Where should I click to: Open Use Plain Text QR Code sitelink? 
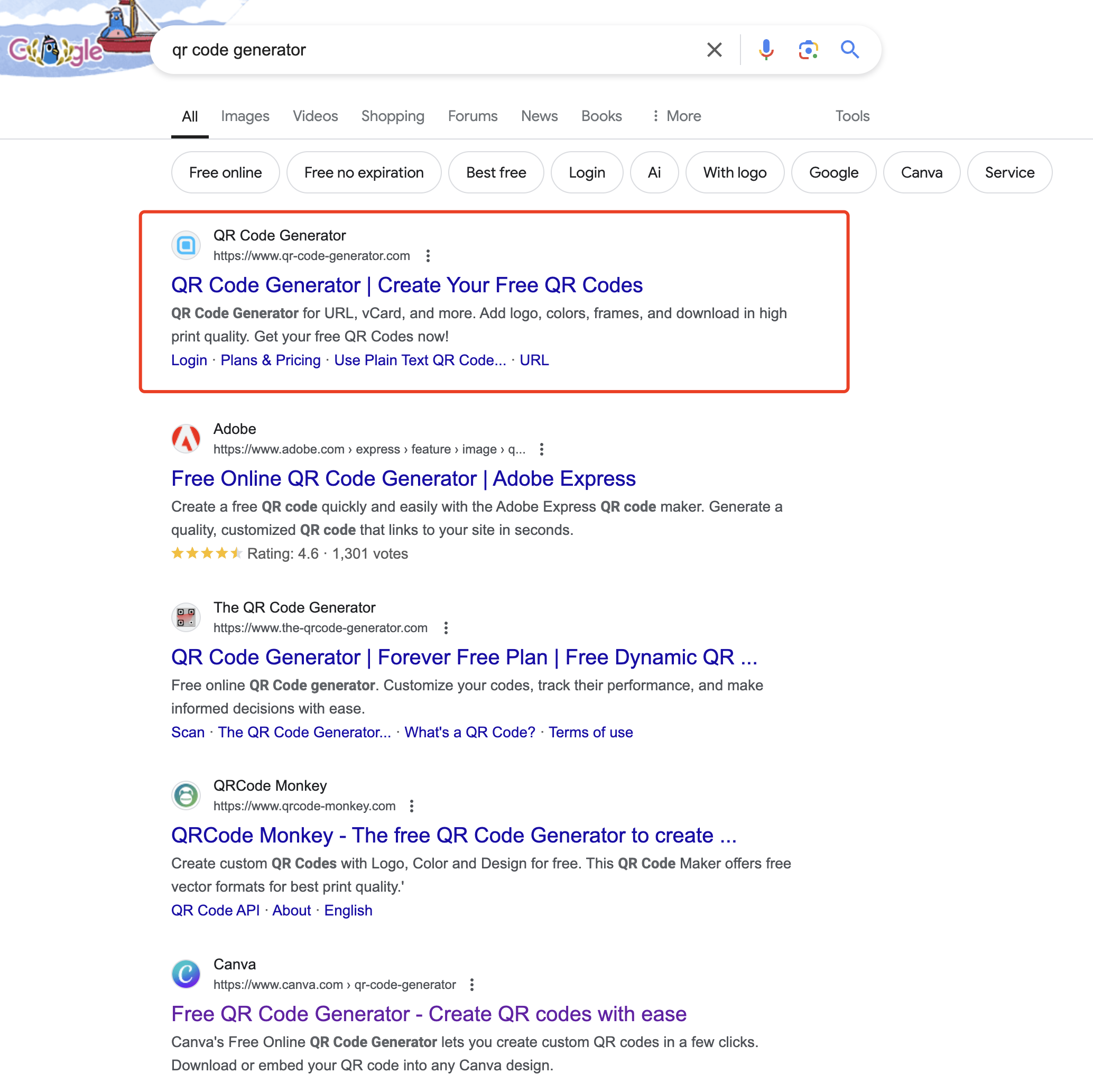(x=420, y=360)
